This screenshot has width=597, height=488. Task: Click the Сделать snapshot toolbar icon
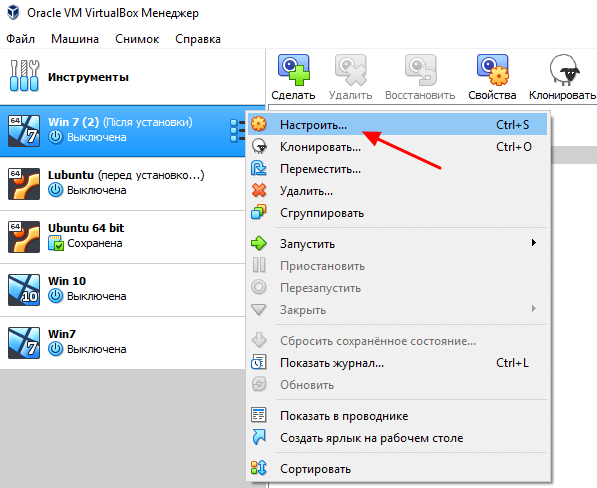294,70
